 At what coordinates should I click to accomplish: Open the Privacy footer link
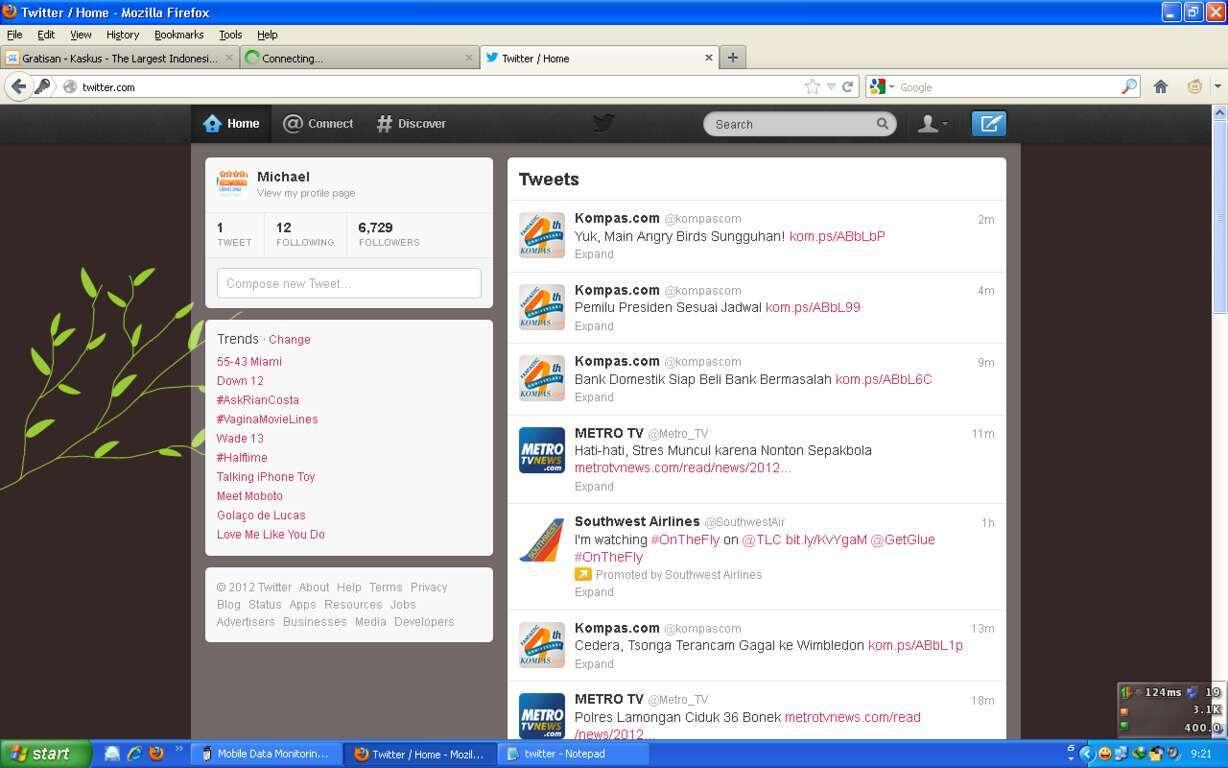[429, 588]
